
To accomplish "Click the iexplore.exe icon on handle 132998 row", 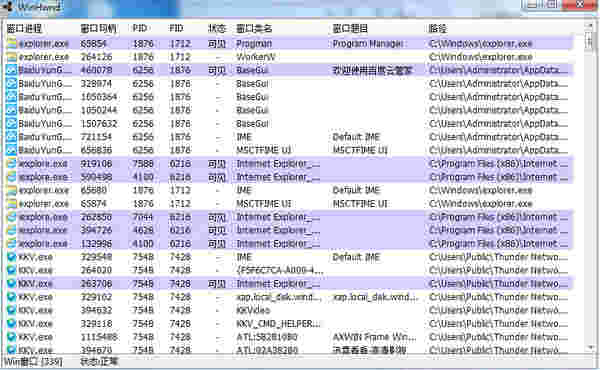I will (11, 244).
